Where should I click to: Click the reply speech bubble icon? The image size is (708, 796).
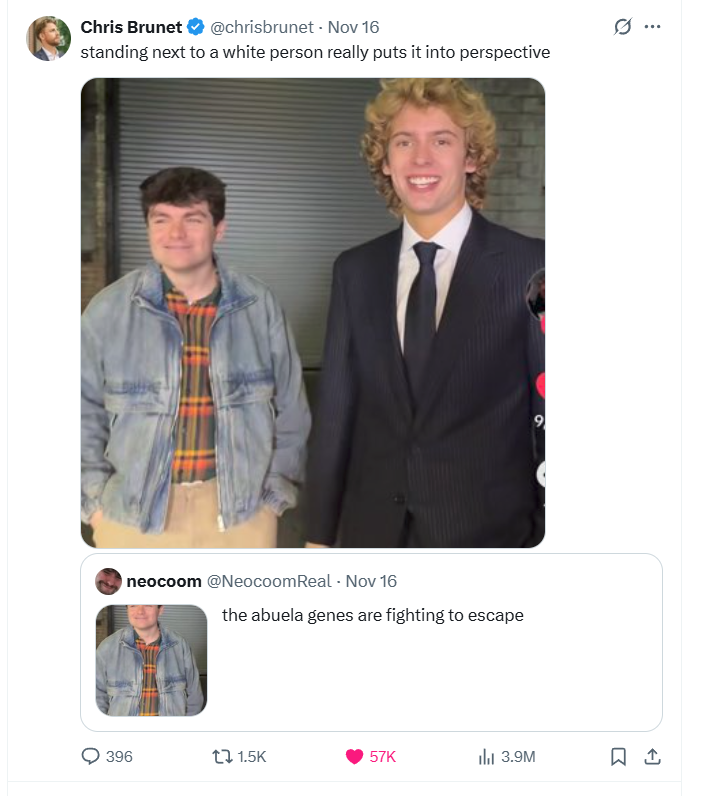(90, 756)
